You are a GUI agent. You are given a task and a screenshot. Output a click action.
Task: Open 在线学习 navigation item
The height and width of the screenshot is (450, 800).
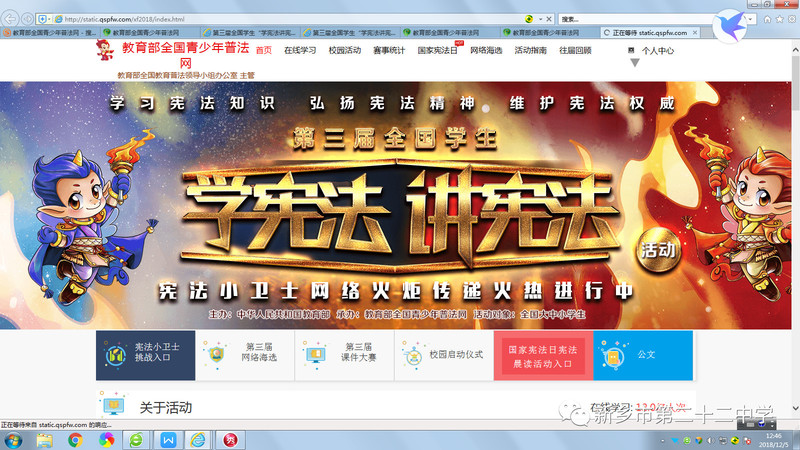[300, 50]
